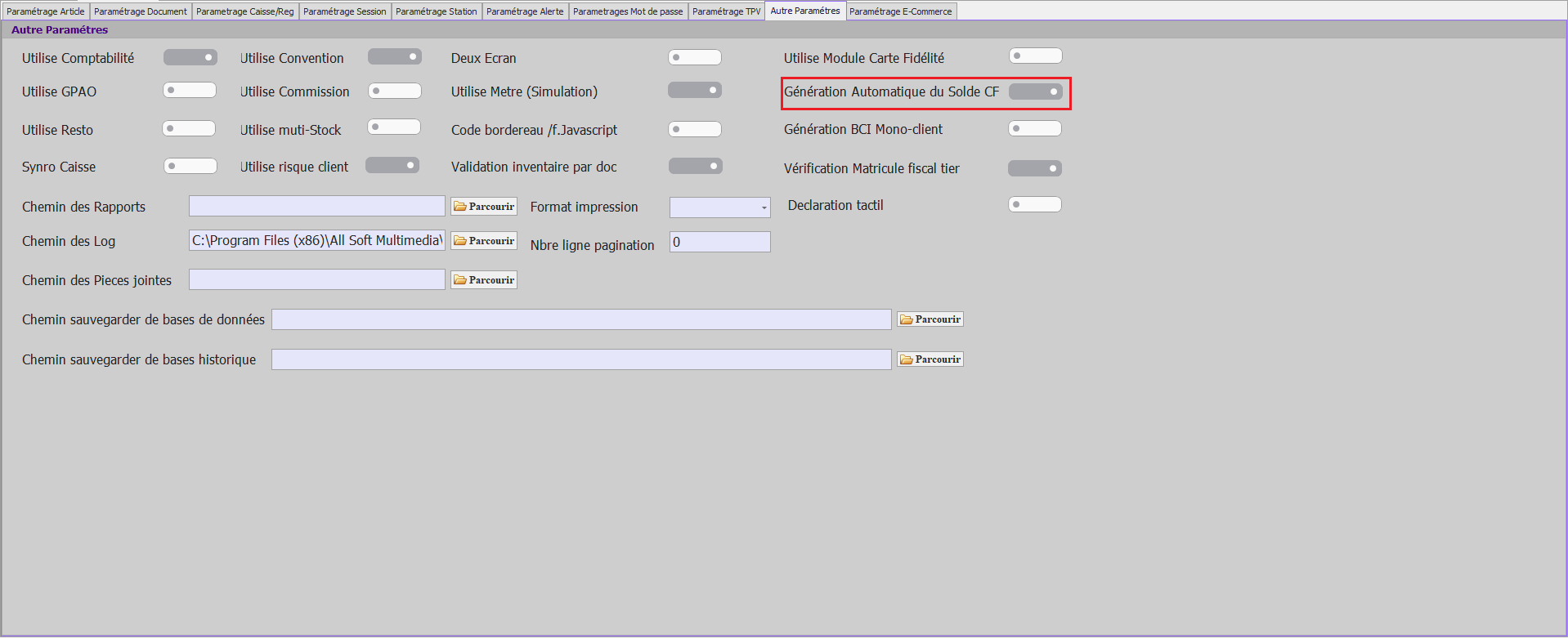1568x638 pixels.
Task: Switch to Parametrages Mot de passe tab
Action: 628,11
